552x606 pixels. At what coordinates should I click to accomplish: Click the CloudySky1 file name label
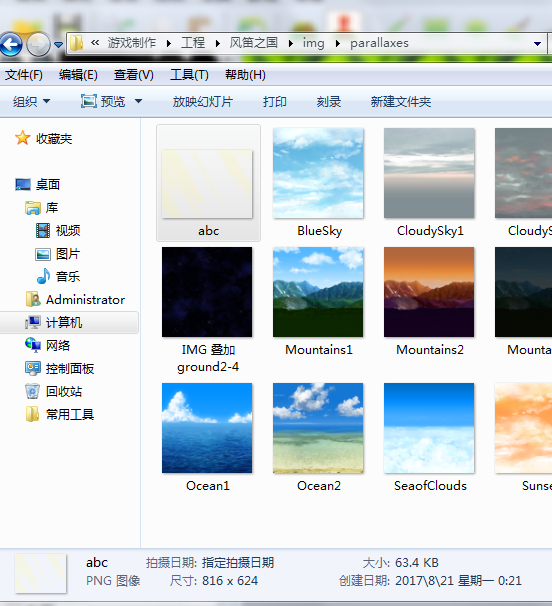pyautogui.click(x=430, y=231)
